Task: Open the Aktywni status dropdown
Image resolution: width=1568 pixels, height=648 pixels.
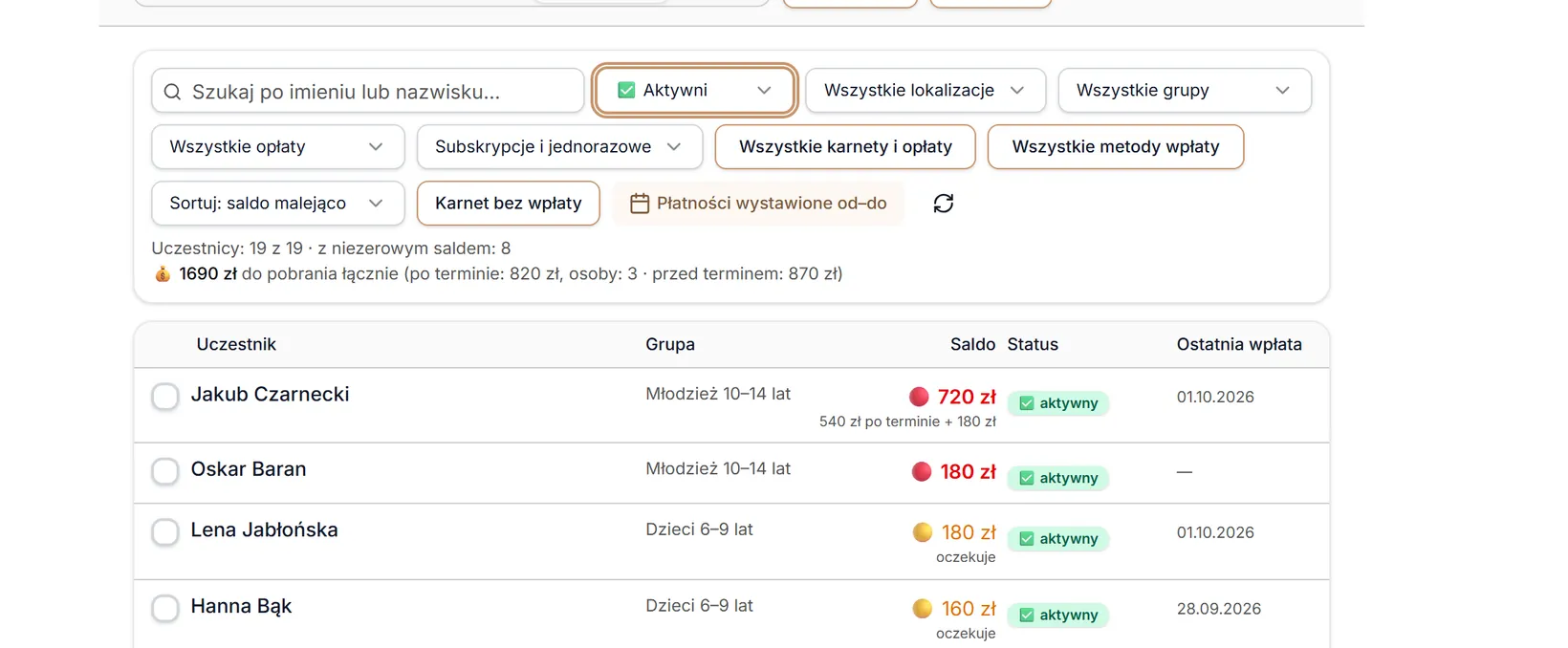Action: pos(694,90)
